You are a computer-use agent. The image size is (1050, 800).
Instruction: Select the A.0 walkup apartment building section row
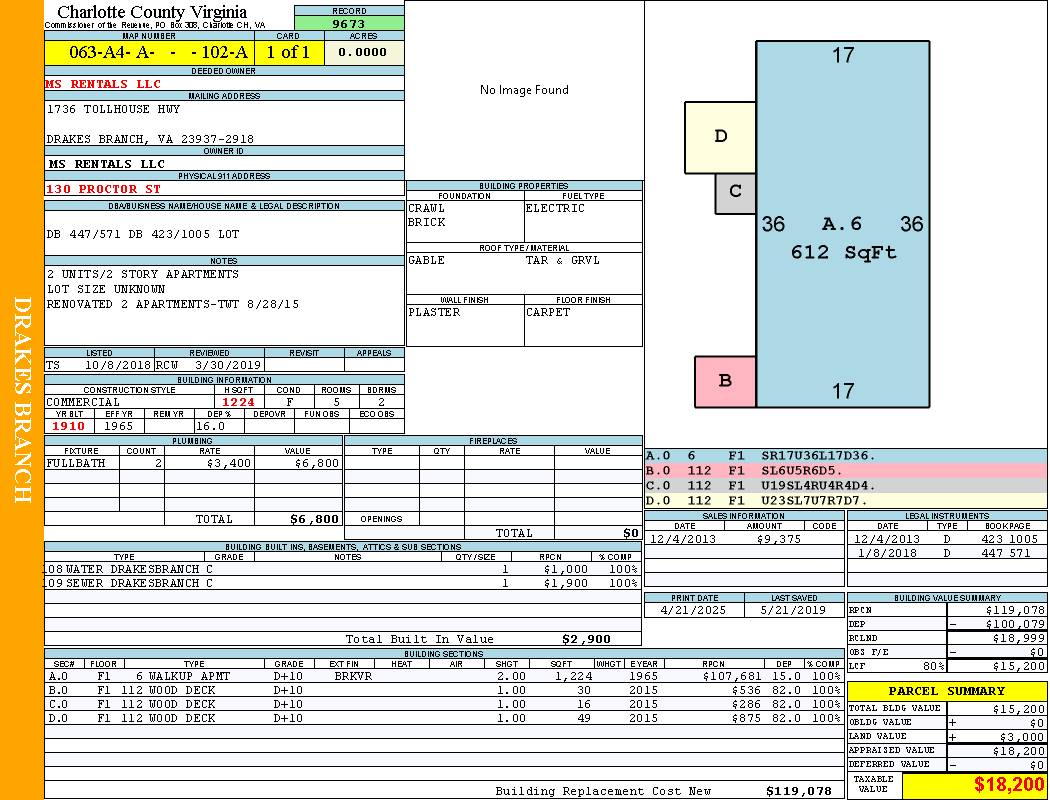(444, 676)
